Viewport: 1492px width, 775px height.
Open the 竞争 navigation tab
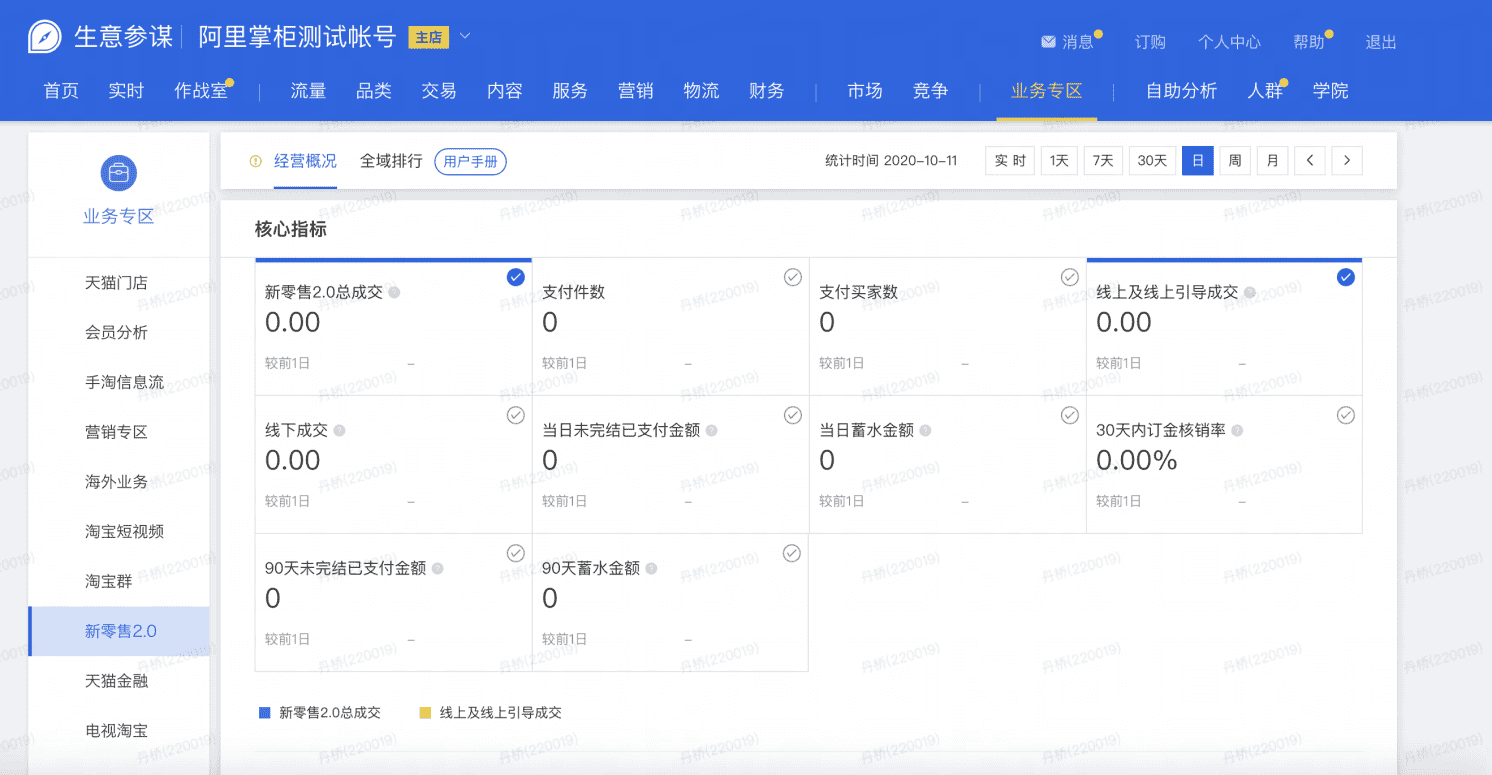pyautogui.click(x=930, y=91)
